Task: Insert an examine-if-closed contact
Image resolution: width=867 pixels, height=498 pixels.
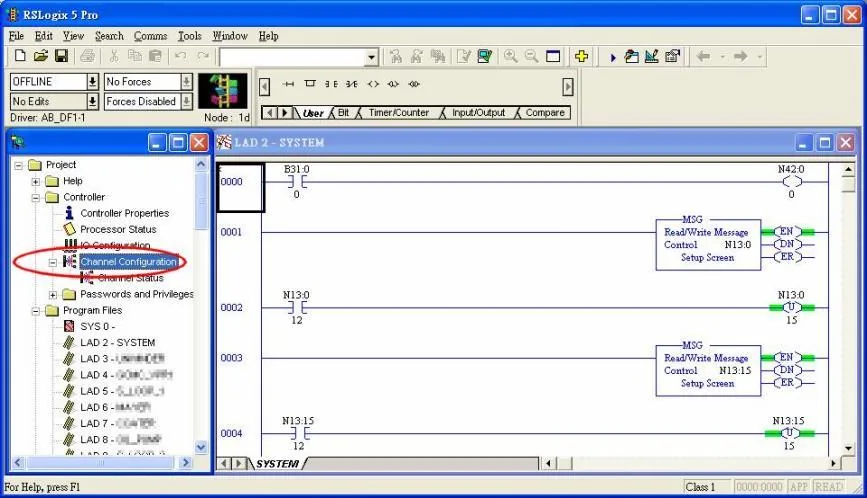Action: click(x=331, y=84)
